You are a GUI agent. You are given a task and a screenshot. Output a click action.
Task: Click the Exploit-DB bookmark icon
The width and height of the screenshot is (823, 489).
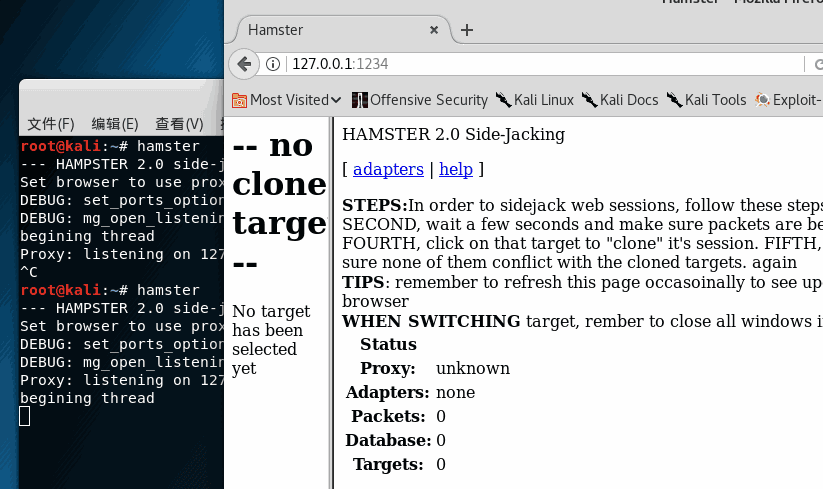pyautogui.click(x=762, y=100)
